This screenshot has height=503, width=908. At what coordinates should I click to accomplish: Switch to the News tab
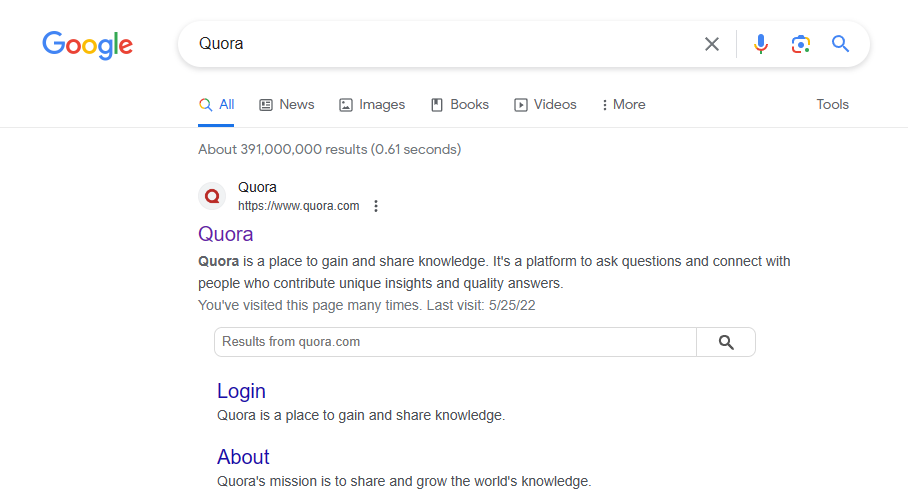287,105
